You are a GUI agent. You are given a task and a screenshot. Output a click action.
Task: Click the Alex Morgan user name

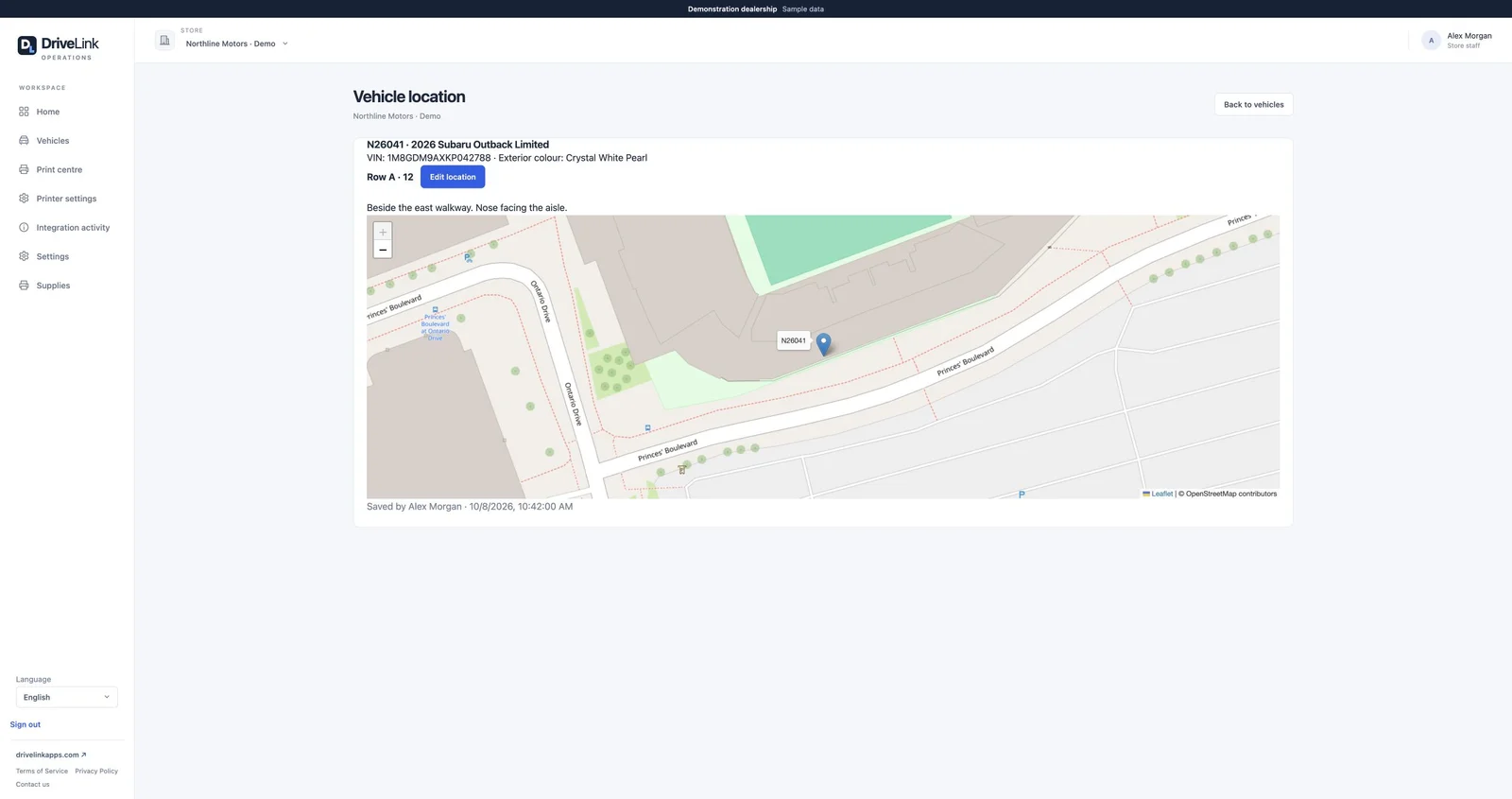1469,36
